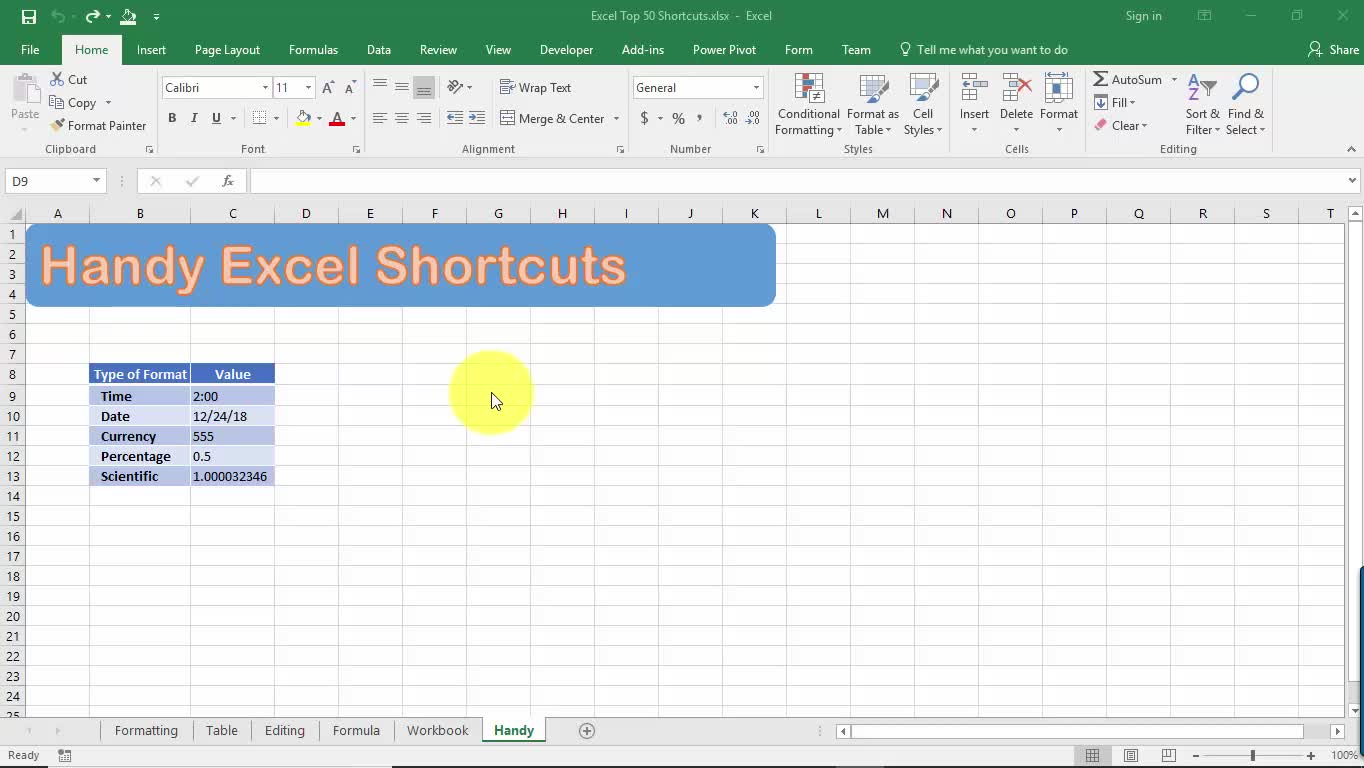Click the Name Box showing D9
The width and height of the screenshot is (1364, 768).
pos(47,181)
